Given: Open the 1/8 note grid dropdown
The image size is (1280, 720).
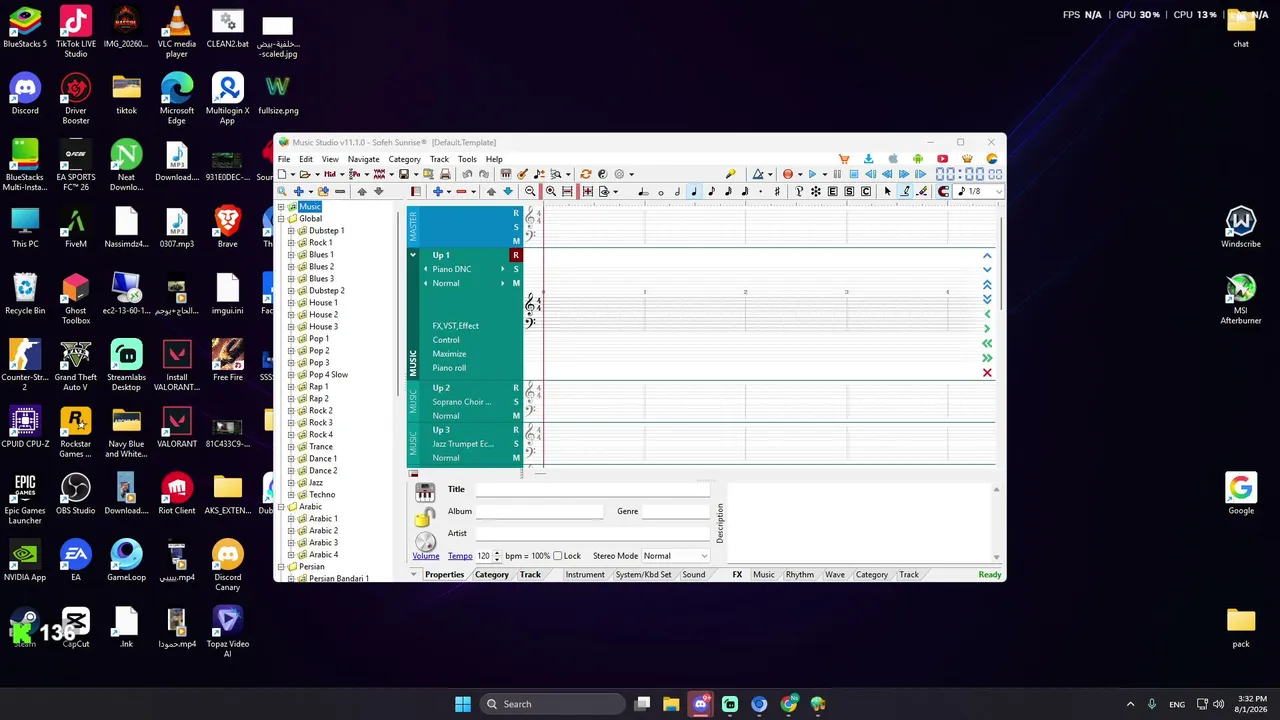Looking at the screenshot, I should pyautogui.click(x=977, y=191).
